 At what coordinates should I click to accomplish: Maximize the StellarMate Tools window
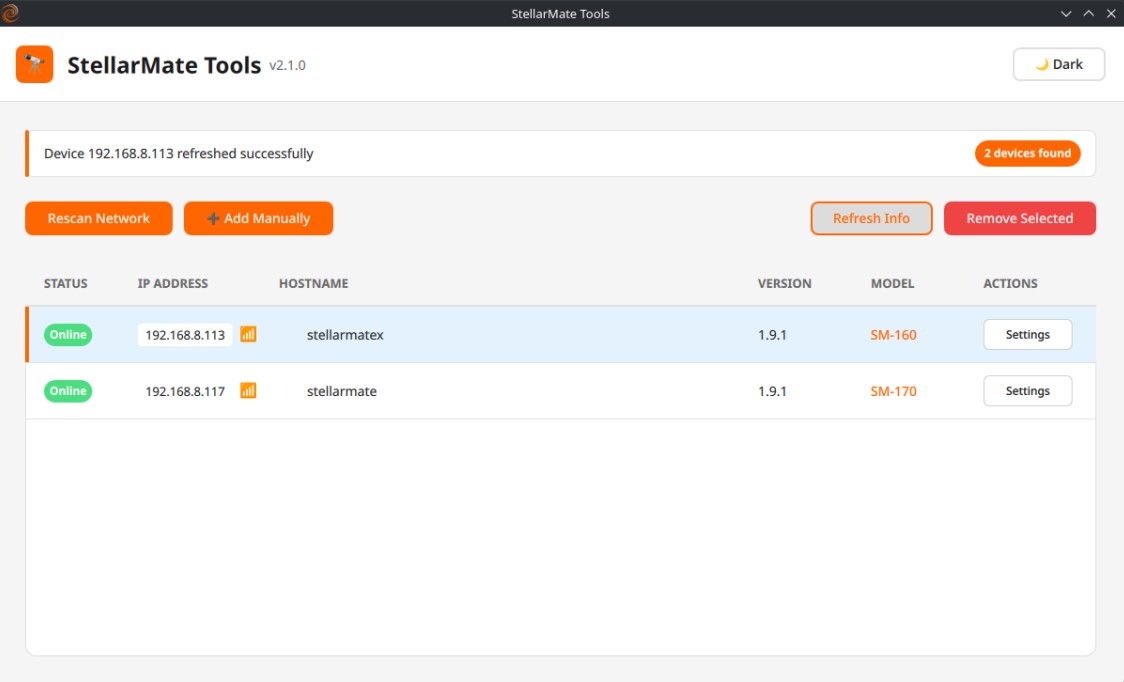pyautogui.click(x=1088, y=14)
